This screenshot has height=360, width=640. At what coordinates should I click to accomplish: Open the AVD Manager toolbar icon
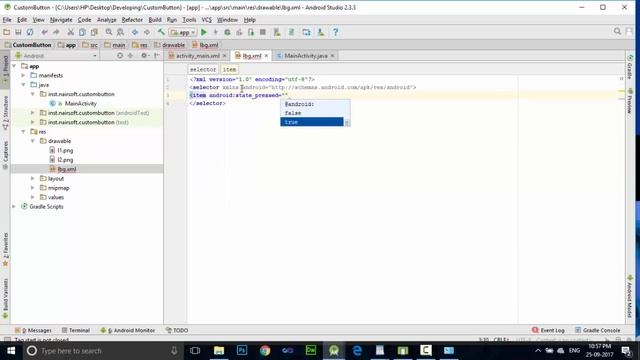(x=277, y=32)
